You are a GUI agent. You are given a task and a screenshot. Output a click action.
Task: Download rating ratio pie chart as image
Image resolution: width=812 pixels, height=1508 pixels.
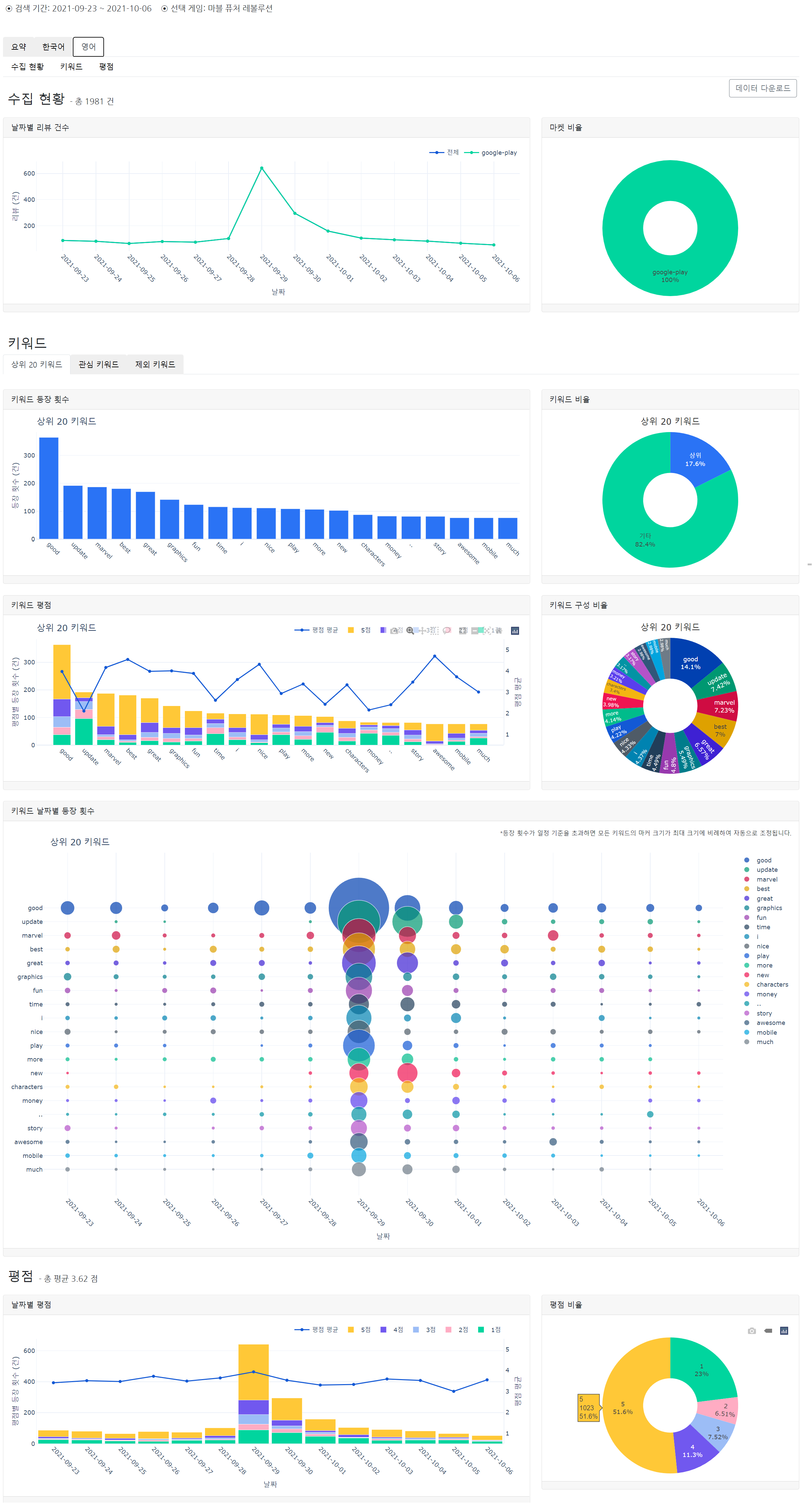[752, 1331]
